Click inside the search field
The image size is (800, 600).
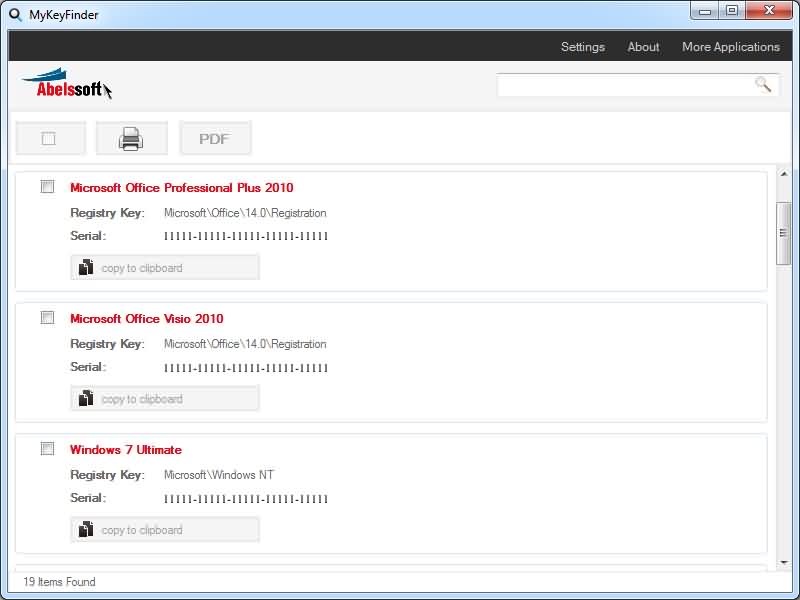(x=620, y=85)
